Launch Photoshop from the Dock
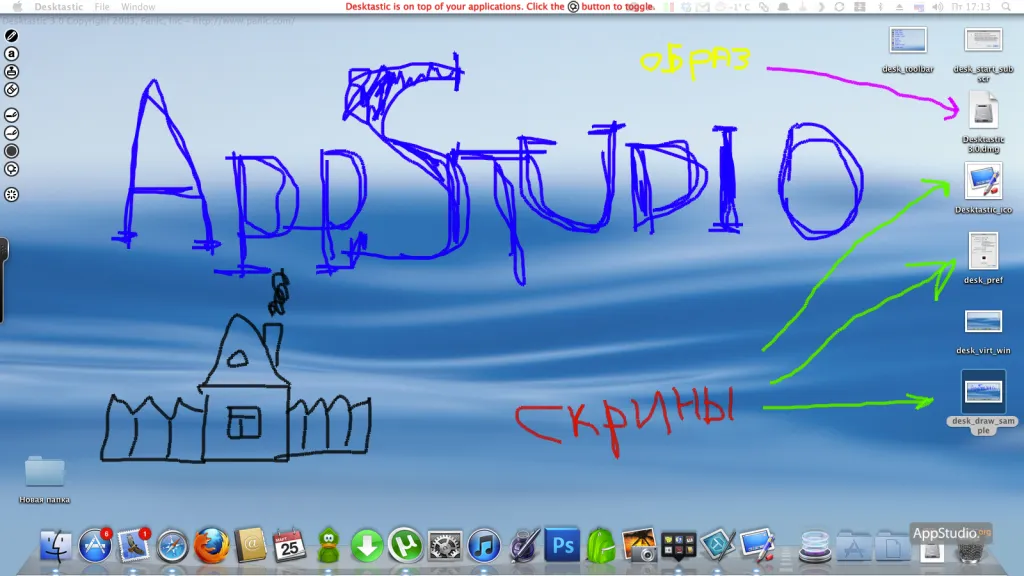The height and width of the screenshot is (576, 1024). [x=562, y=545]
